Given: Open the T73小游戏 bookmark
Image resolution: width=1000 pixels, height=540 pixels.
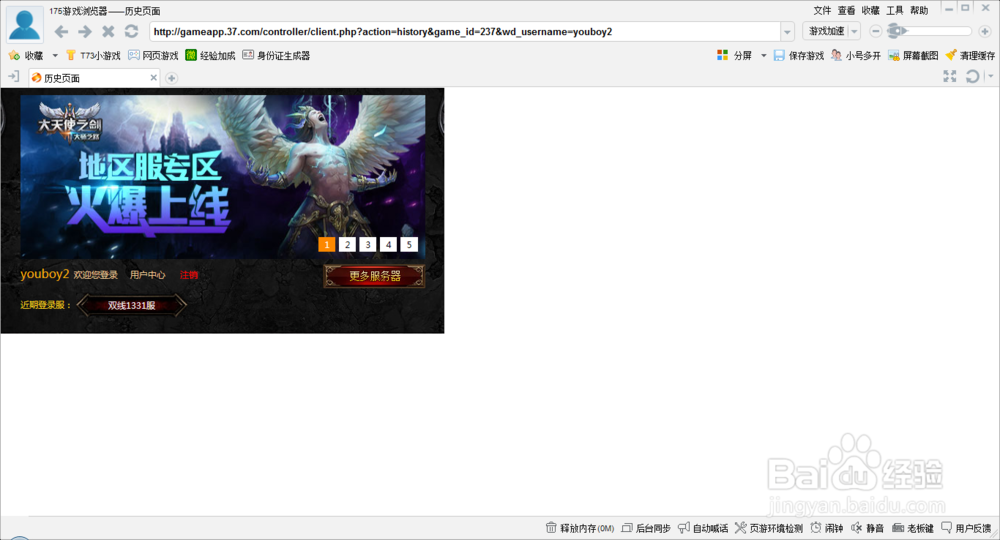Looking at the screenshot, I should coord(93,55).
